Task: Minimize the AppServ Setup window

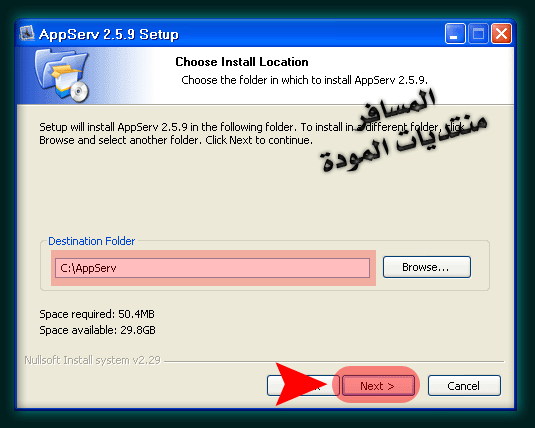Action: [x=455, y=33]
